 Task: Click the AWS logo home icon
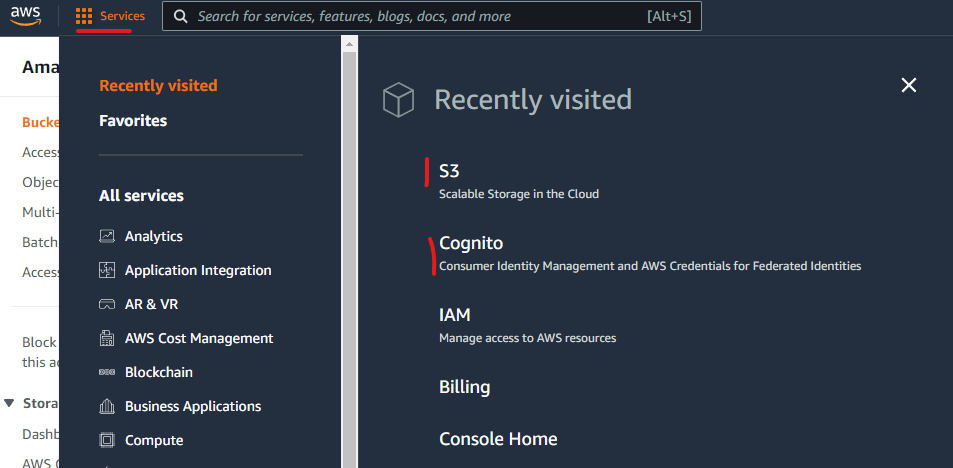coord(26,16)
